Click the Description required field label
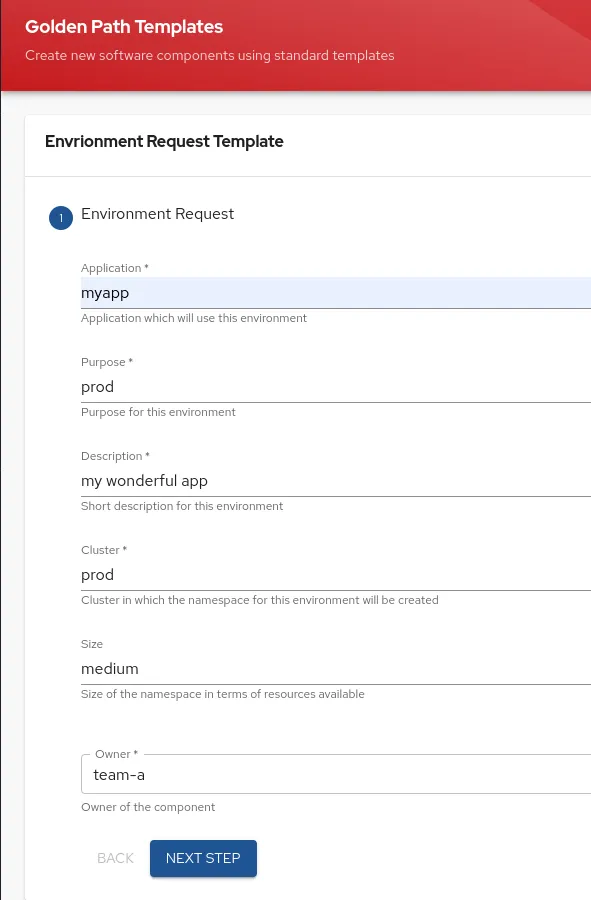 click(115, 456)
